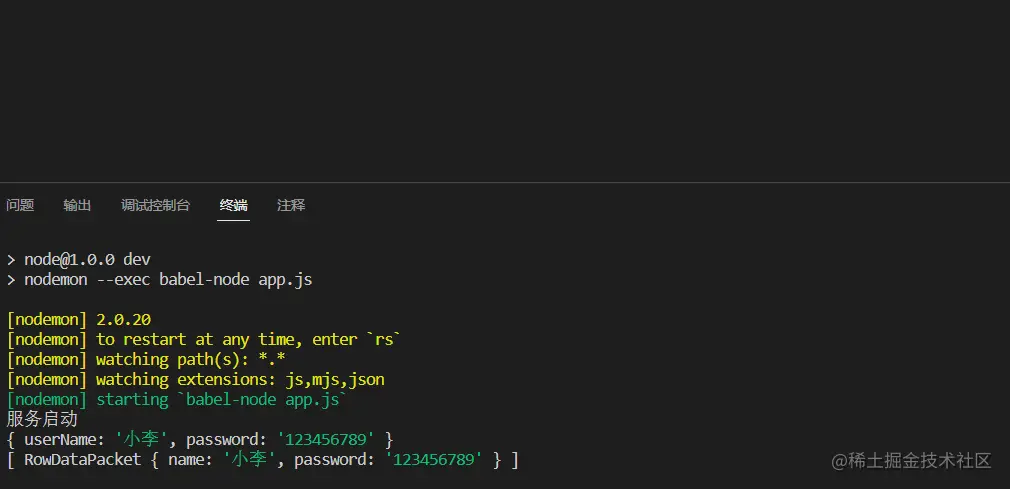The image size is (1010, 489).
Task: Open the 问题 panel tab
Action: tap(20, 206)
